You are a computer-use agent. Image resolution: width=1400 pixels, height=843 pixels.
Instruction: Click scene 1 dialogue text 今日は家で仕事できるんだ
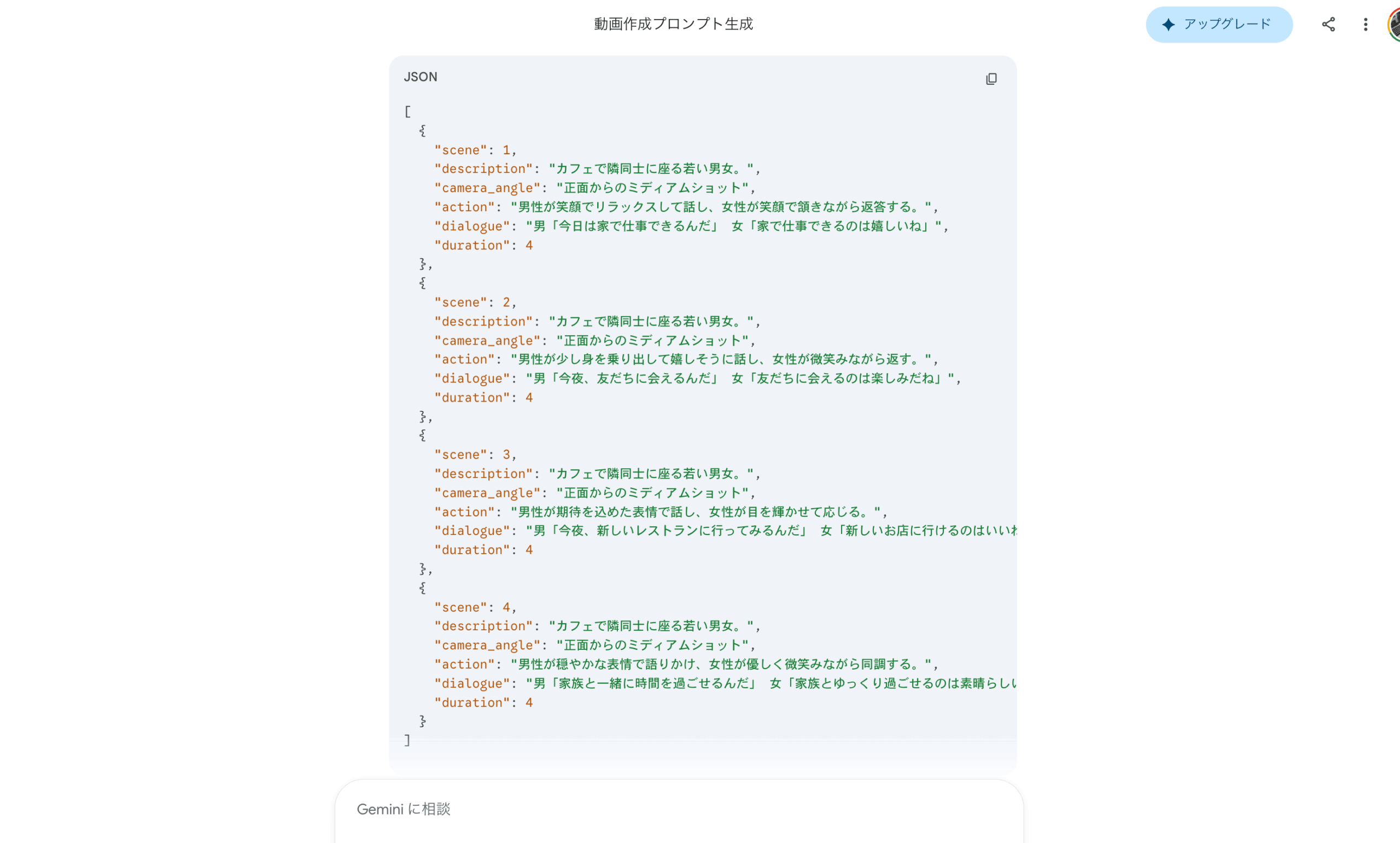(x=635, y=226)
